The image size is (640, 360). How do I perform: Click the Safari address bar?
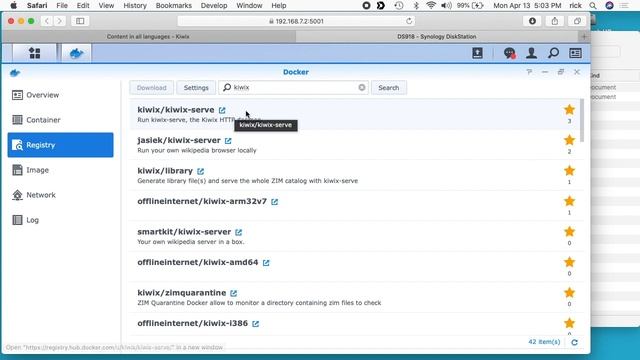[296, 21]
